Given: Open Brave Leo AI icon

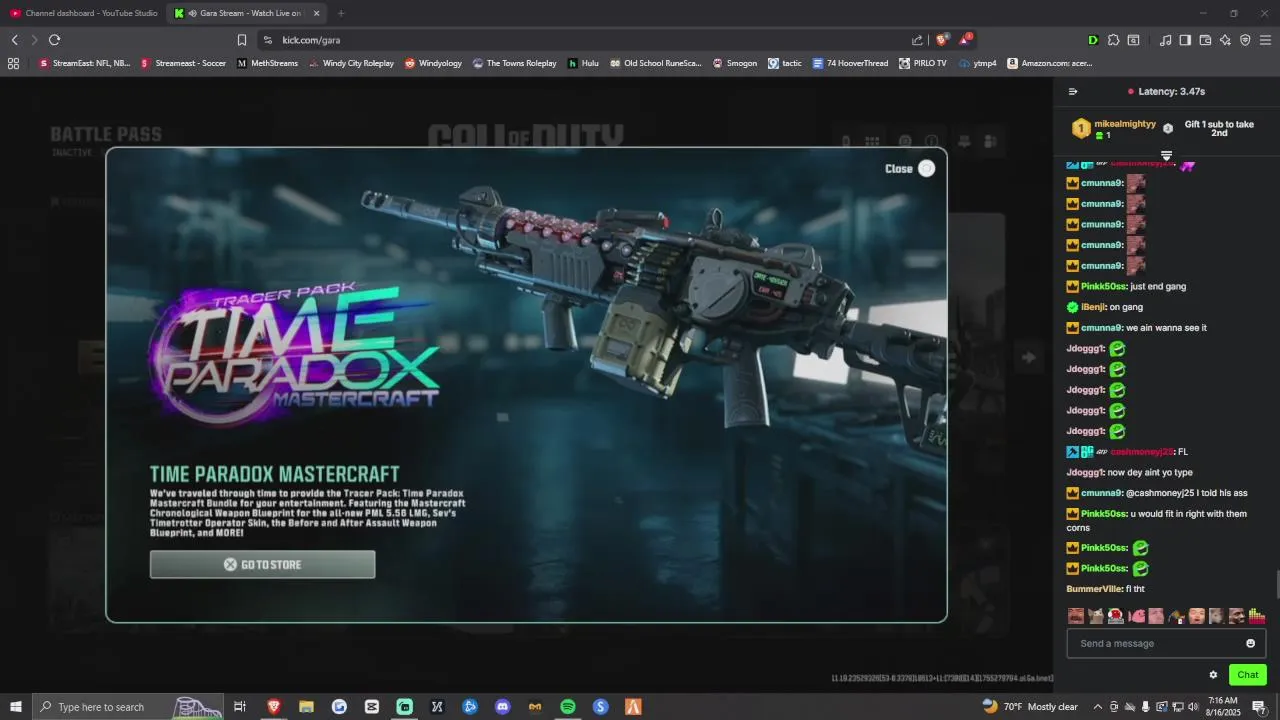Looking at the screenshot, I should click(1225, 40).
